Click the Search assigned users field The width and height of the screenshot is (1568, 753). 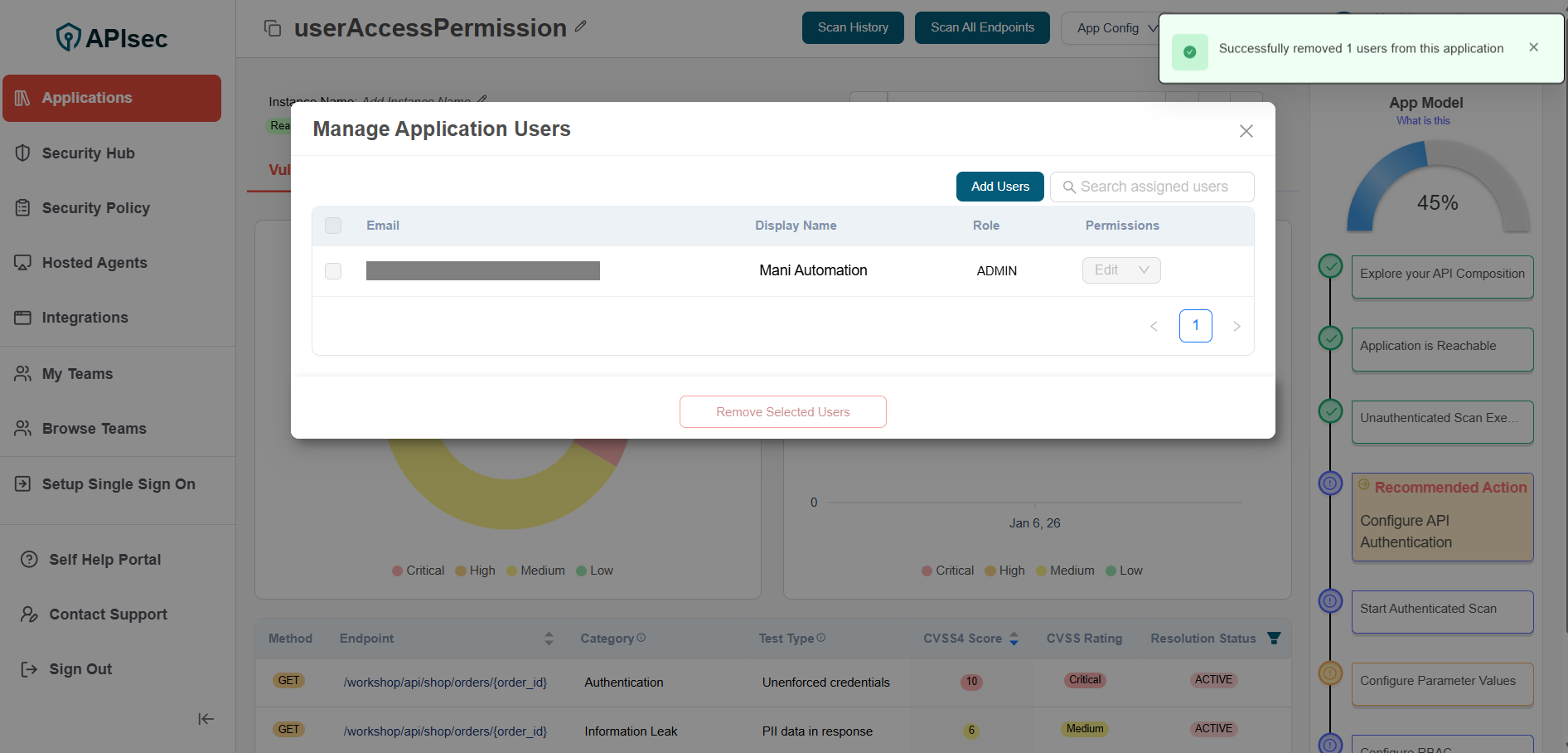click(x=1154, y=187)
